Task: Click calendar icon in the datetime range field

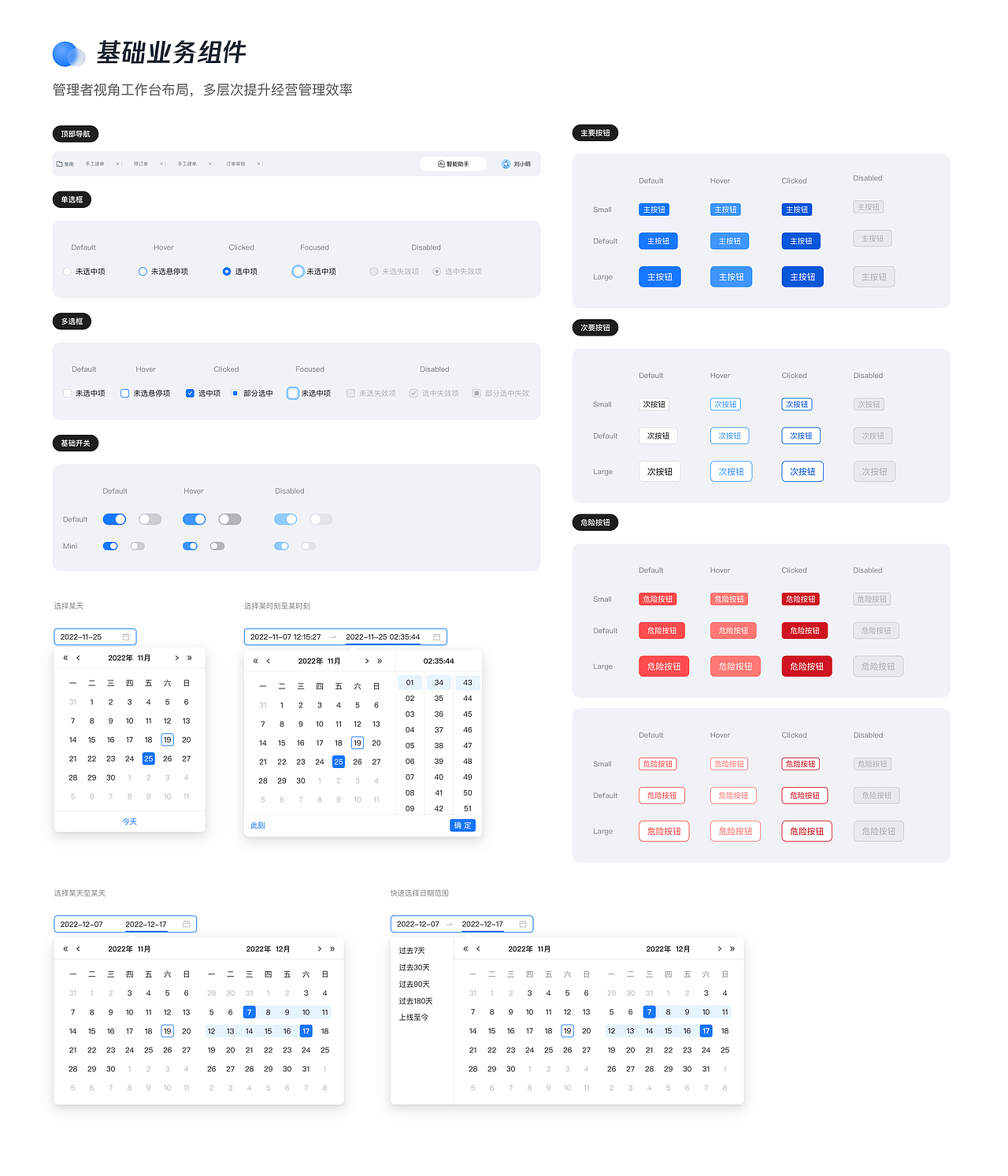Action: point(438,636)
